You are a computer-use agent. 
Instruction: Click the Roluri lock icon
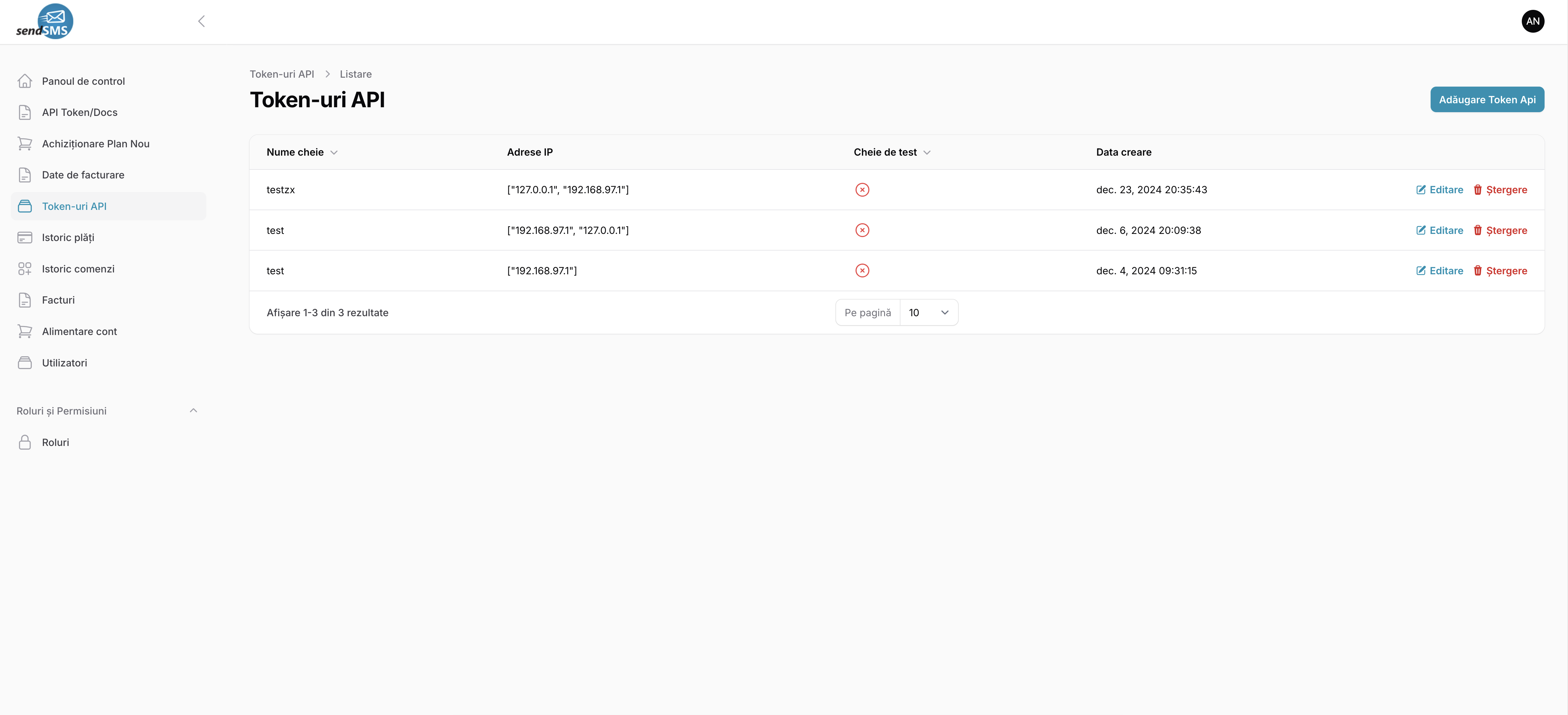(25, 442)
